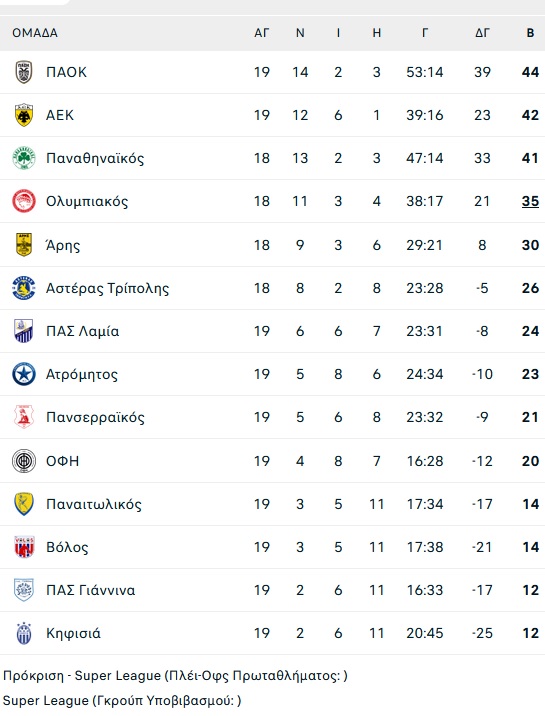Click the Κηφισιά crest icon
Image resolution: width=545 pixels, height=716 pixels.
coord(24,633)
